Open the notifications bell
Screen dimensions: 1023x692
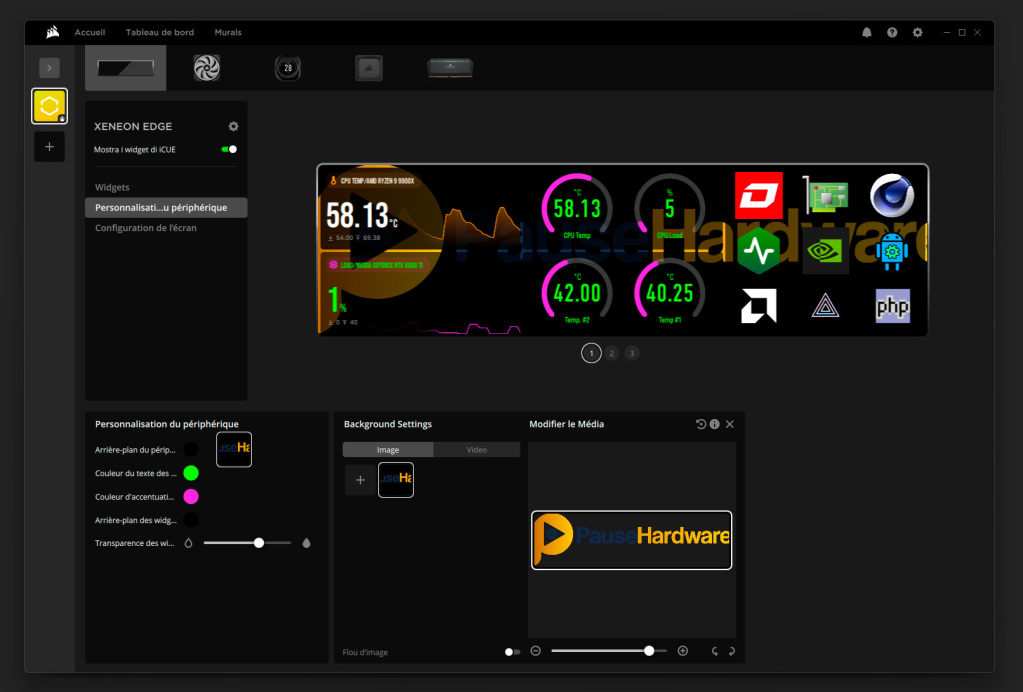(x=866, y=33)
